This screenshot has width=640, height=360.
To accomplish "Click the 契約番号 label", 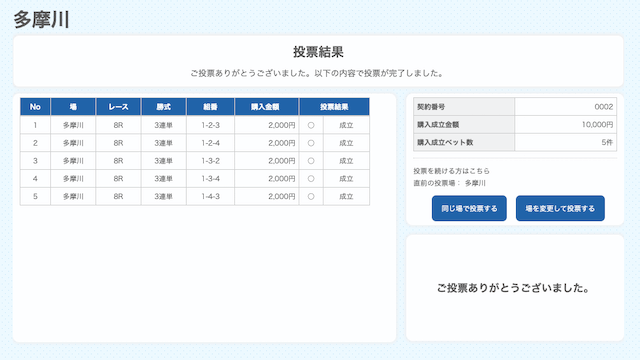I will click(x=431, y=107).
